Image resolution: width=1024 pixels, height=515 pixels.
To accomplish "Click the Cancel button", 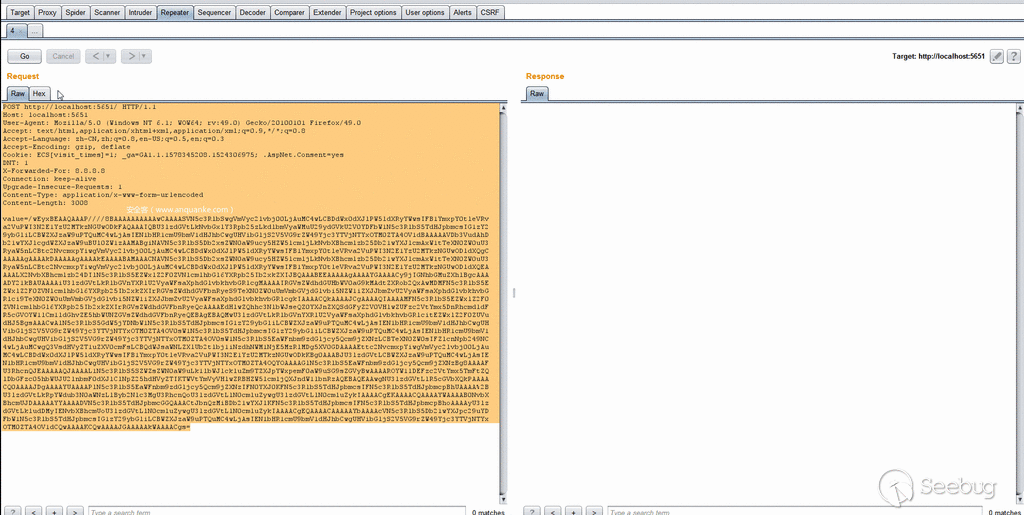I will pyautogui.click(x=63, y=57).
